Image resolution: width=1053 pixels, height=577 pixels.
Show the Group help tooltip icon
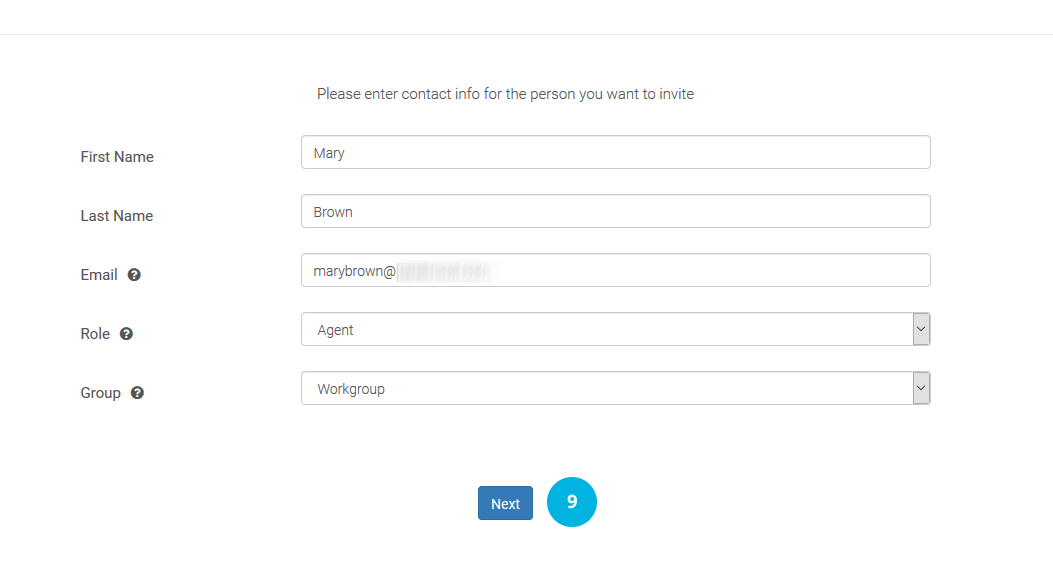137,393
